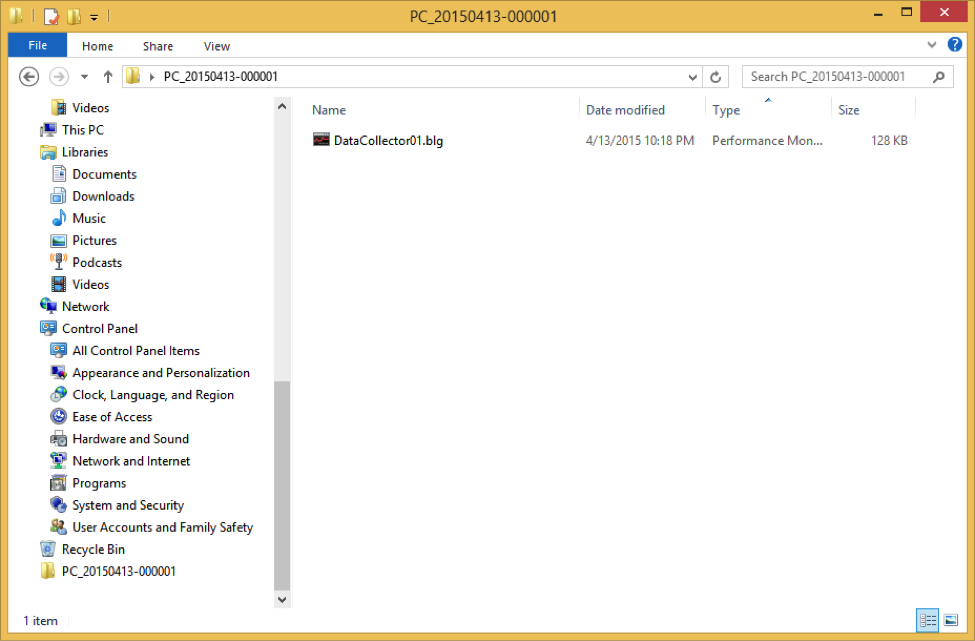Click PC_20150413-000001 in the address bar

pos(221,76)
